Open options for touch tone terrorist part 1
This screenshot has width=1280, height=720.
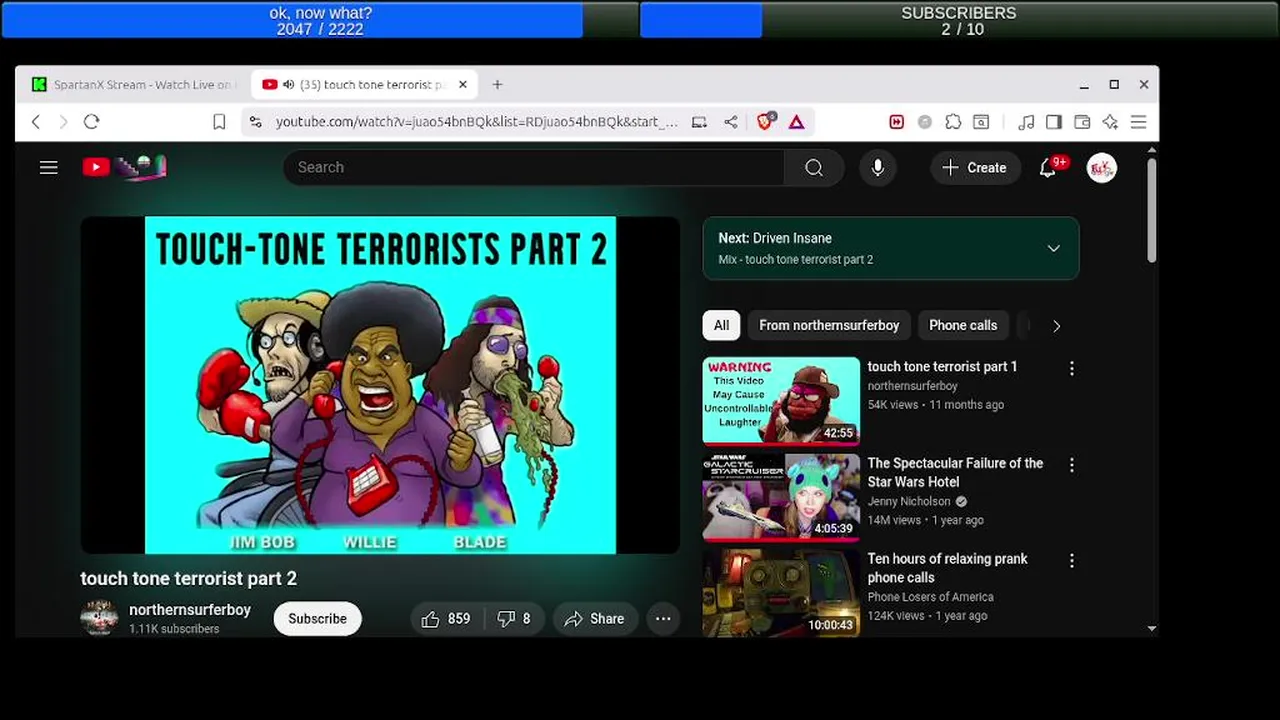(1072, 369)
